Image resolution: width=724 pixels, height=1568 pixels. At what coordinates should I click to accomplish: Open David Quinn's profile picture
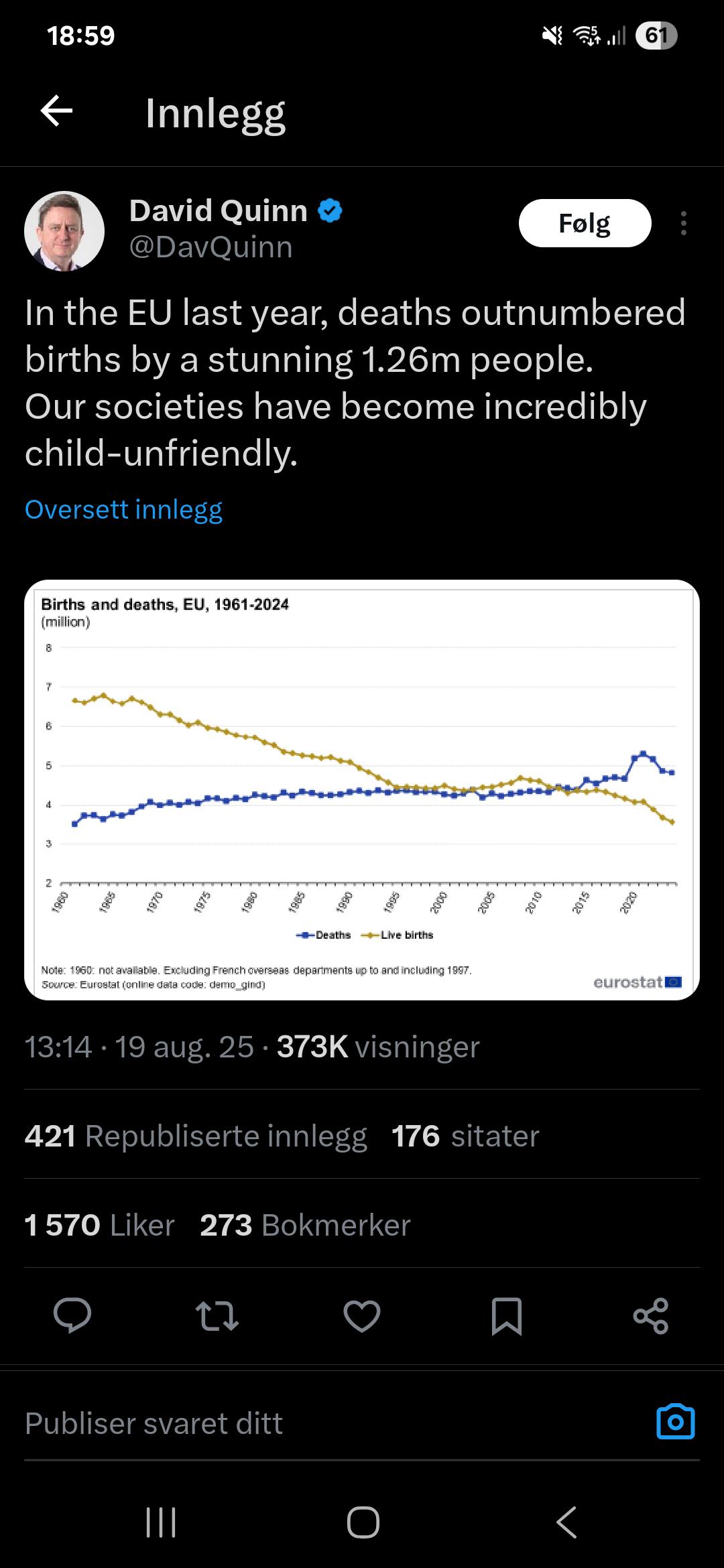point(64,231)
